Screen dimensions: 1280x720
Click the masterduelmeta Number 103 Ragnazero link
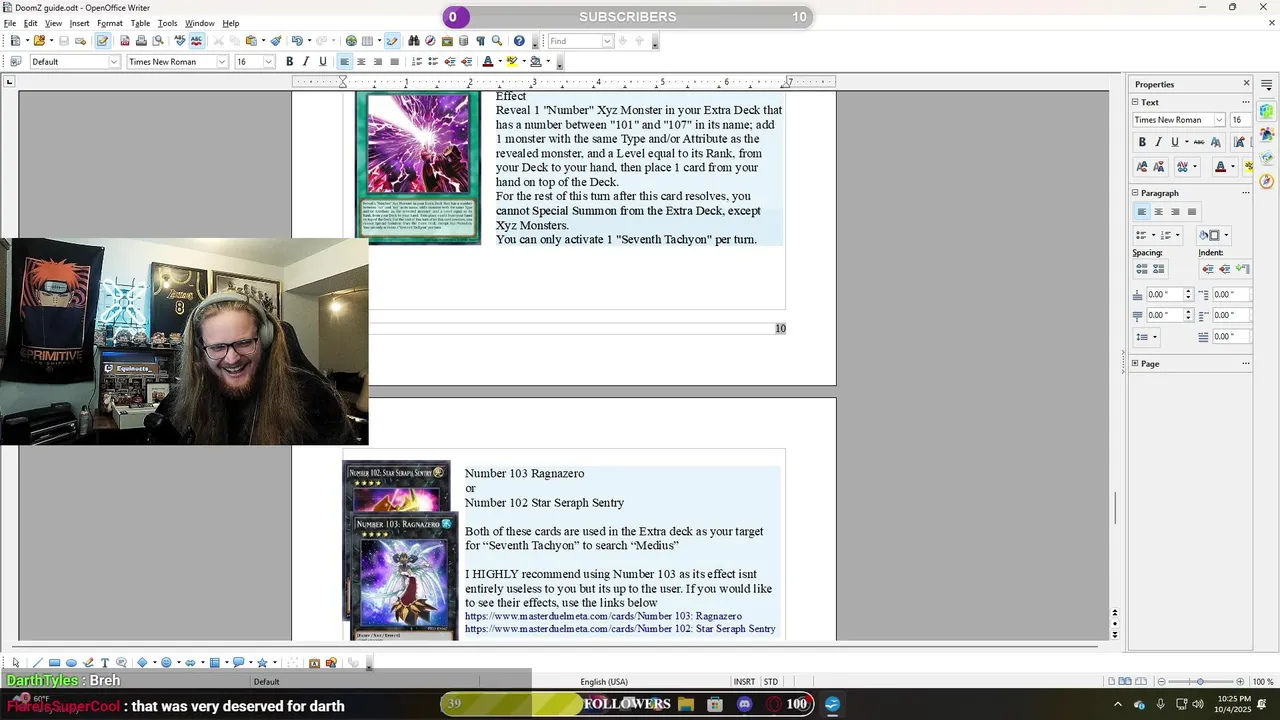click(603, 616)
